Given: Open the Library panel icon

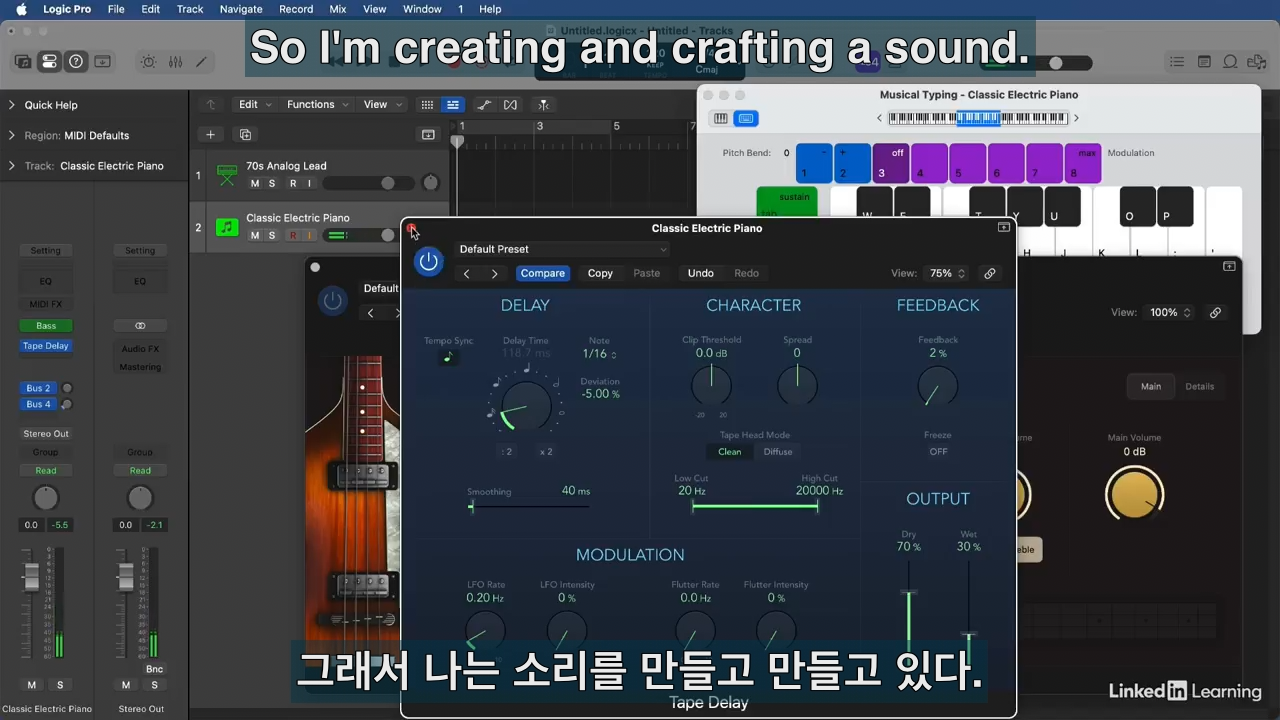Looking at the screenshot, I should [22, 62].
